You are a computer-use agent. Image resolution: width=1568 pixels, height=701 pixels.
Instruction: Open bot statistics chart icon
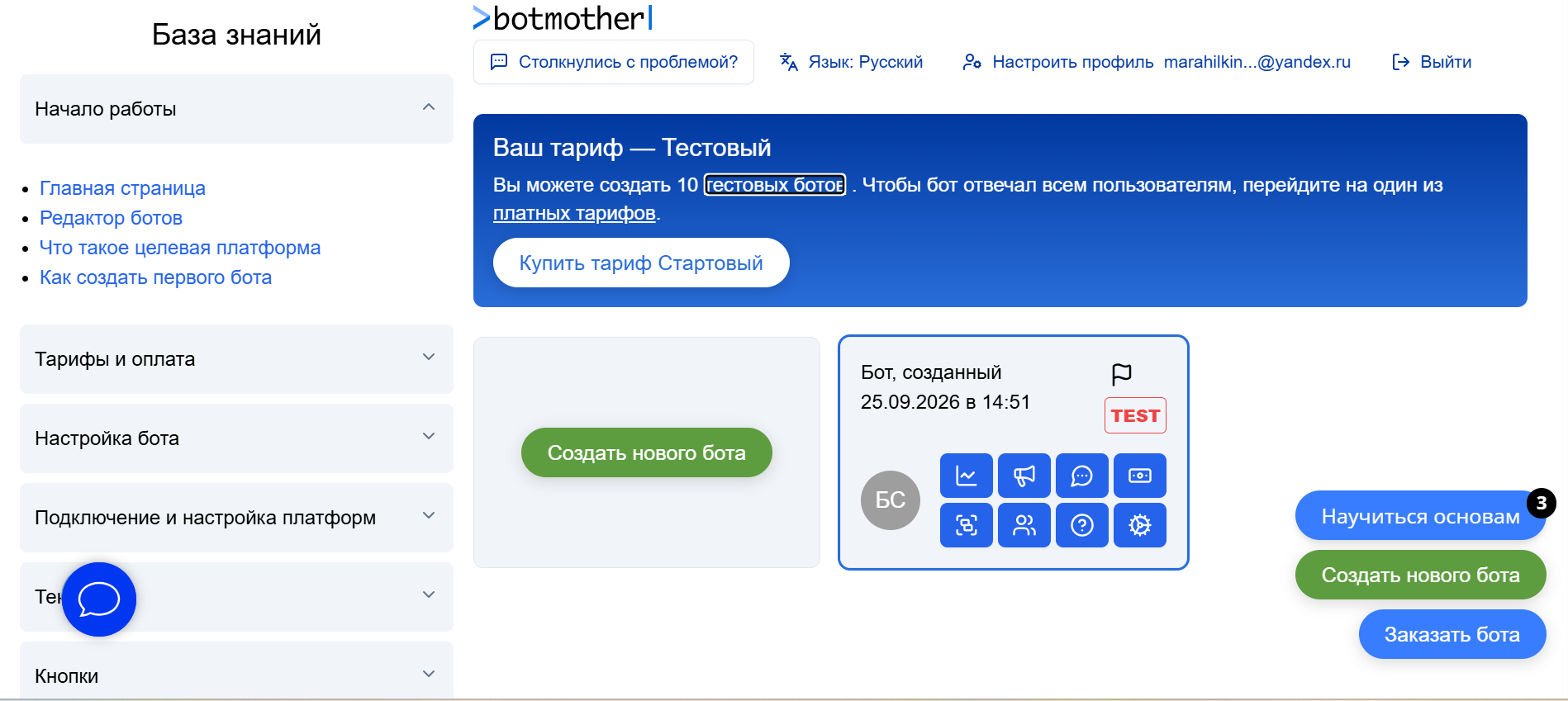[x=966, y=476]
